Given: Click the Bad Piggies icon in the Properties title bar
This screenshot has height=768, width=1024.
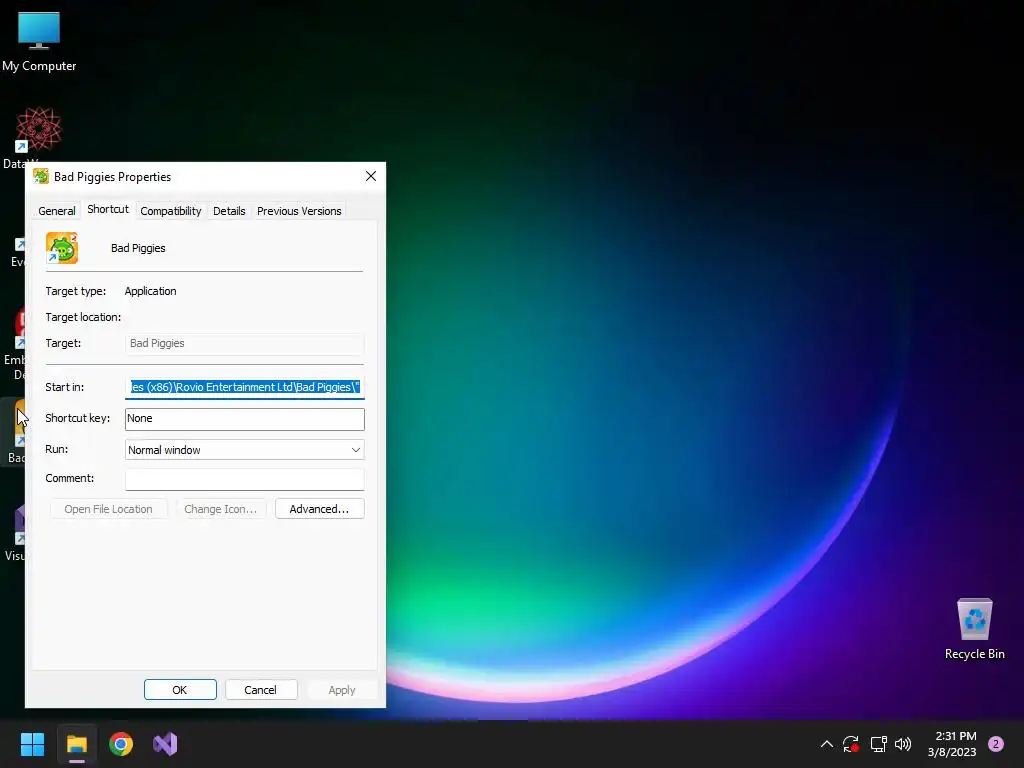Looking at the screenshot, I should click(x=41, y=176).
